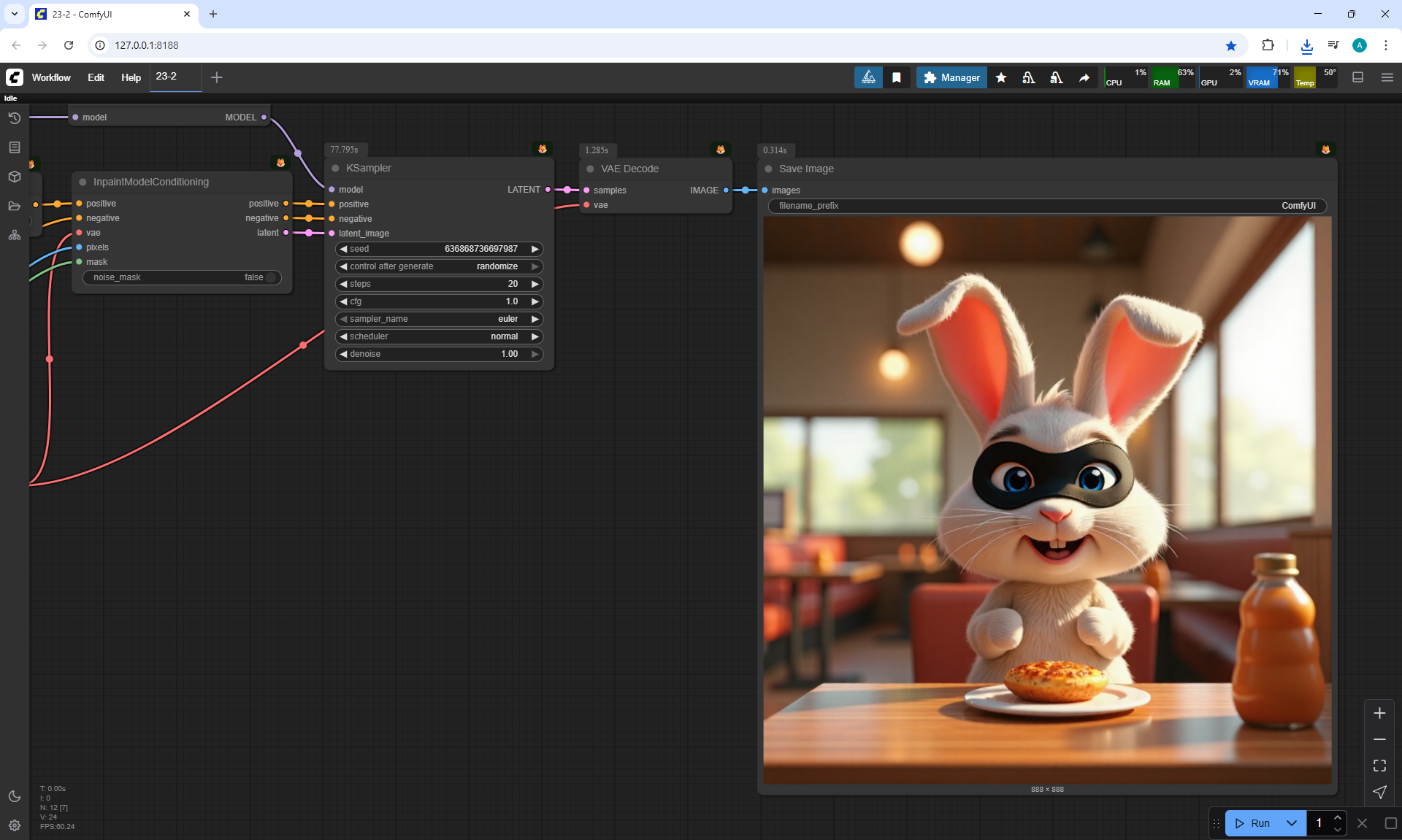Open the scheduler normal combo box
The height and width of the screenshot is (840, 1402).
pyautogui.click(x=438, y=336)
